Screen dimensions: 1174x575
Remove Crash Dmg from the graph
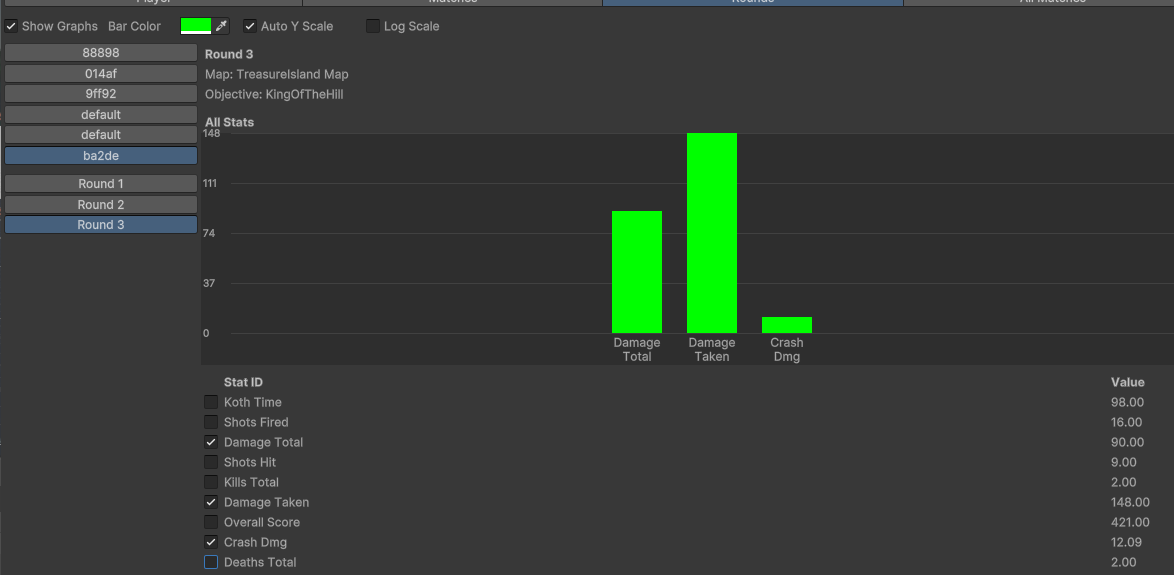[x=211, y=542]
